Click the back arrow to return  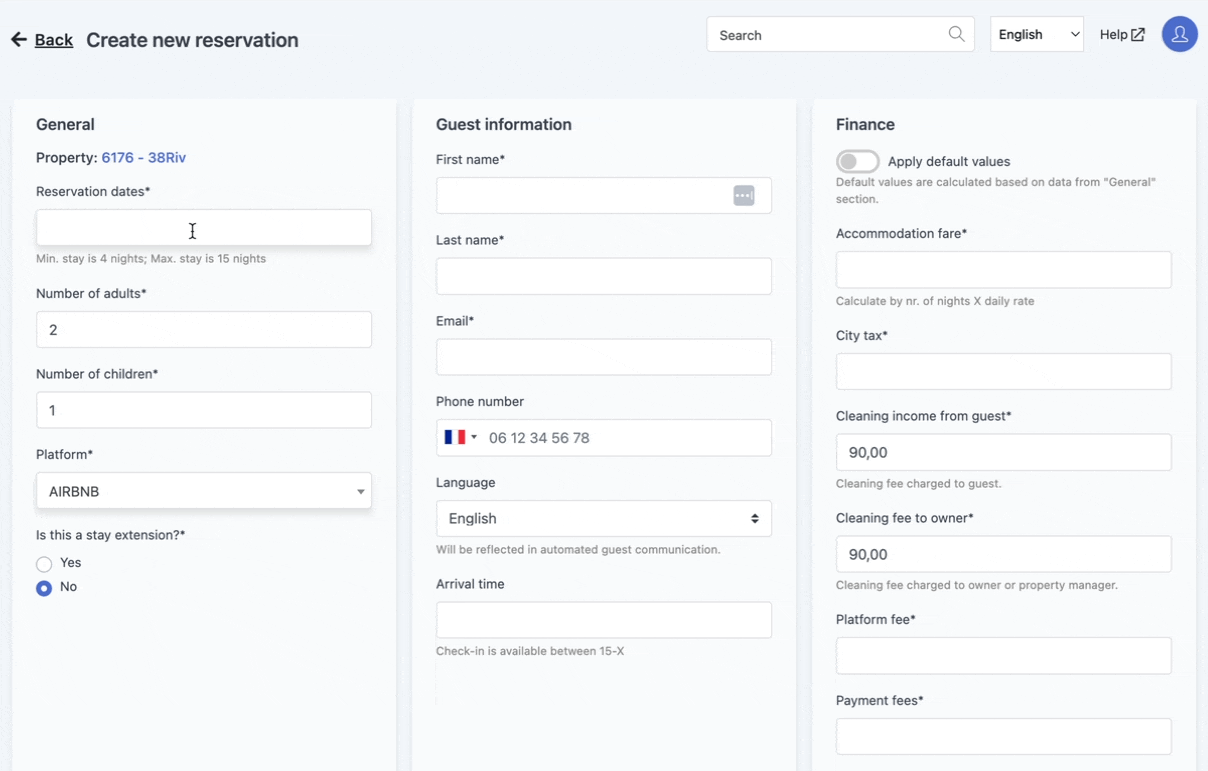pyautogui.click(x=18, y=39)
